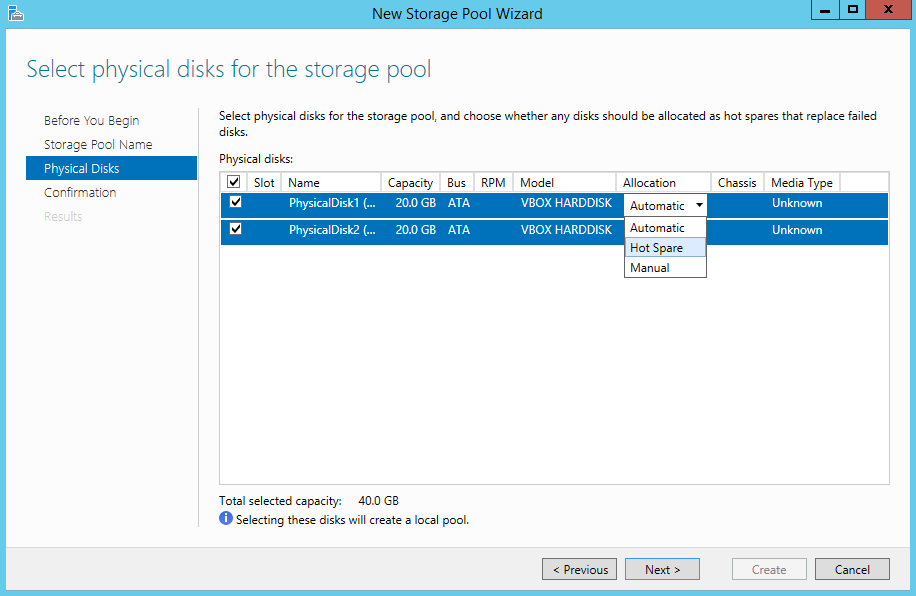
Task: Click the blue information icon near the bottom
Action: (x=226, y=520)
